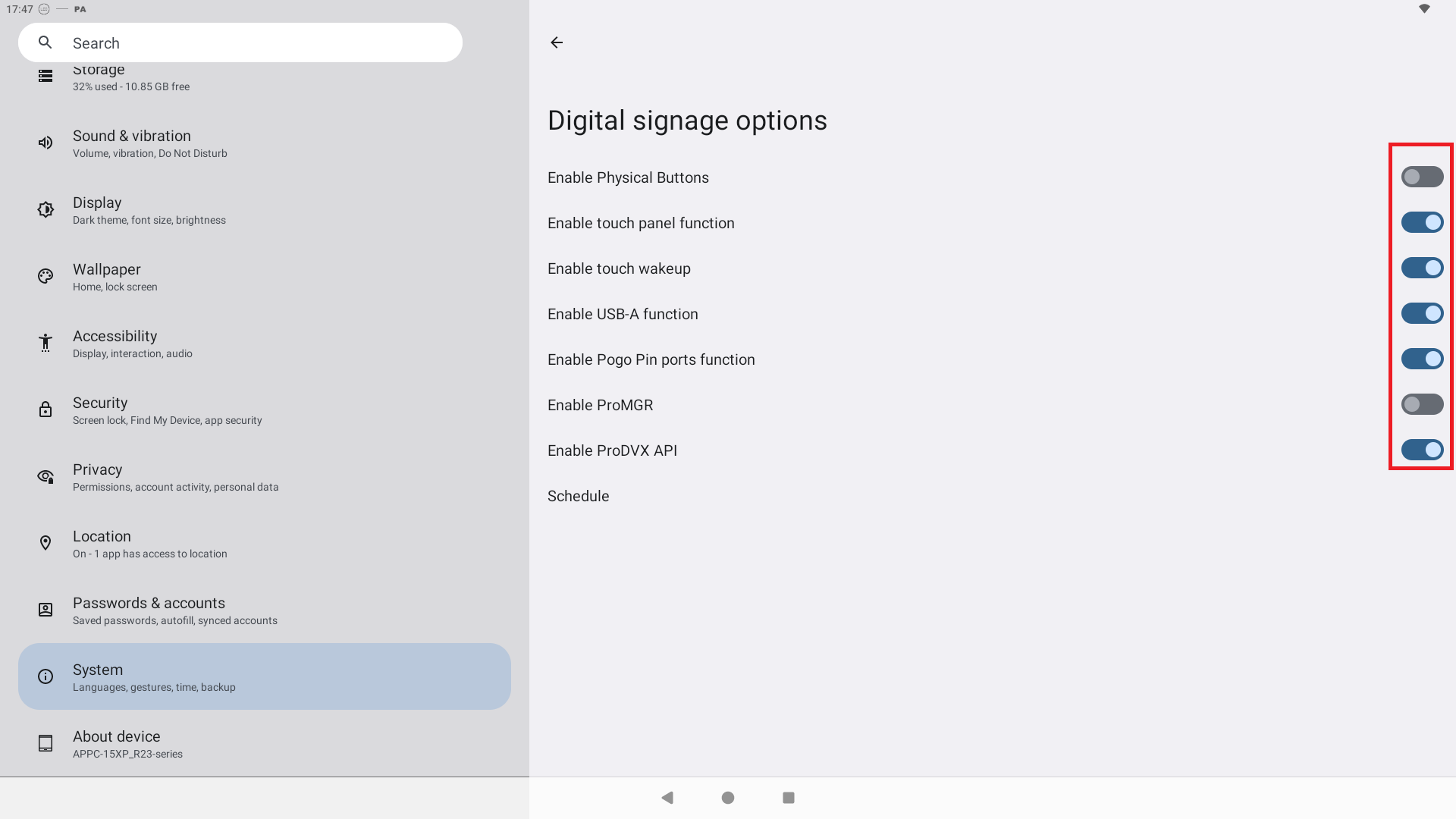This screenshot has width=1456, height=819.
Task: Click the Enable USB-A function label
Action: click(x=623, y=314)
